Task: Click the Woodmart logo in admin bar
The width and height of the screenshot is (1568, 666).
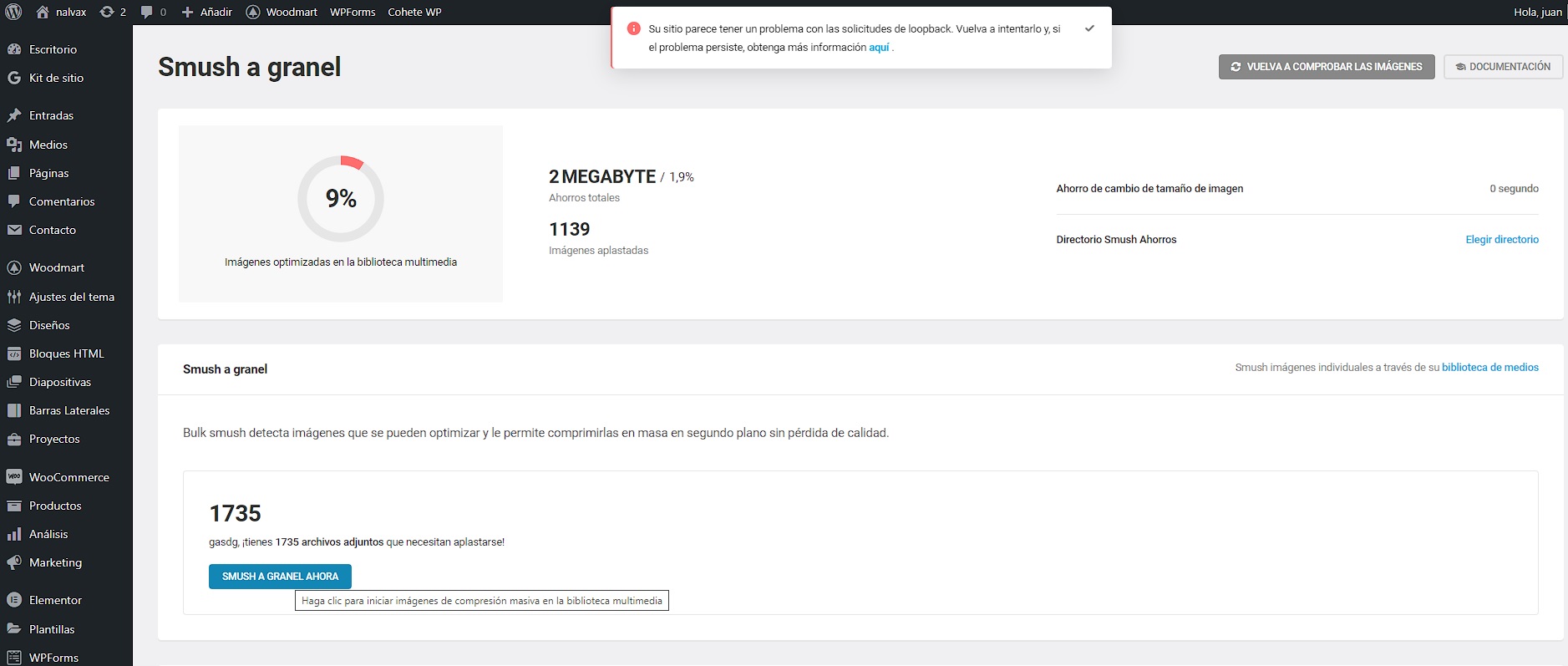Action: (x=253, y=12)
